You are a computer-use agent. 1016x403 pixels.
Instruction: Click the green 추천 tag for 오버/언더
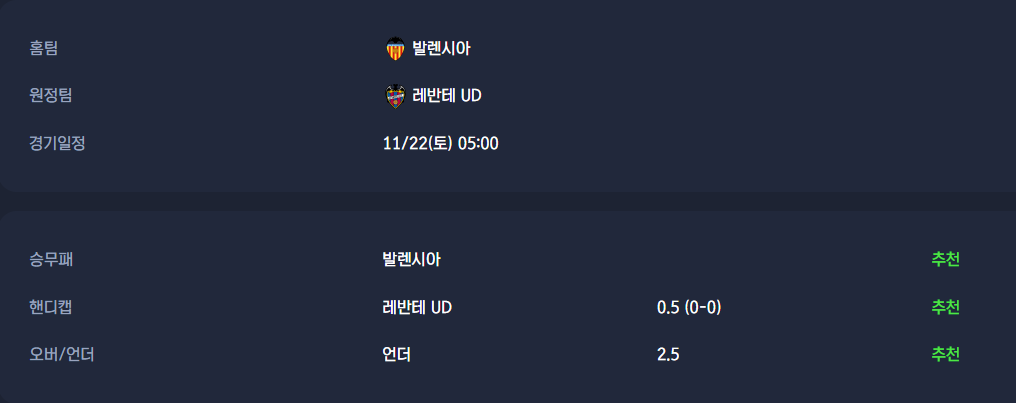945,354
